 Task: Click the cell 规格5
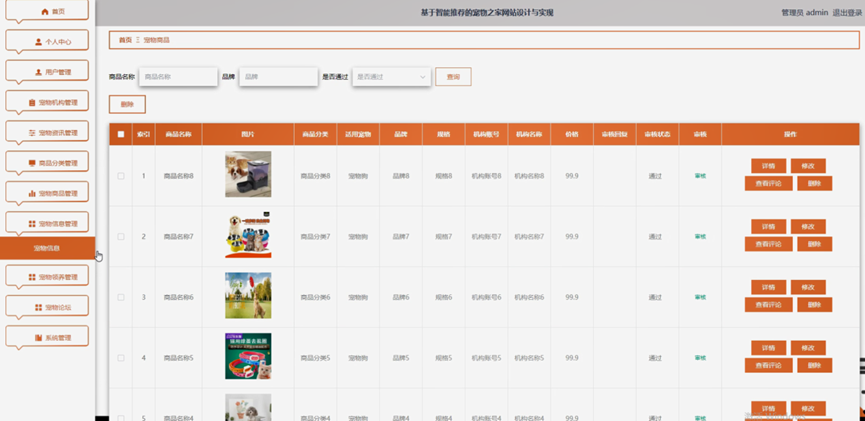444,358
